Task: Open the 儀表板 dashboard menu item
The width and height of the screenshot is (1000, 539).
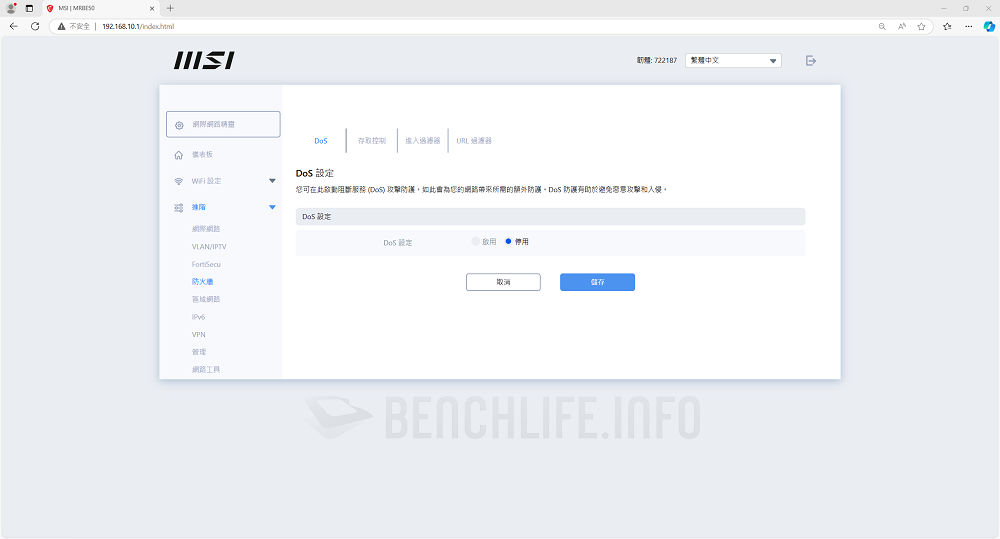Action: pyautogui.click(x=202, y=155)
